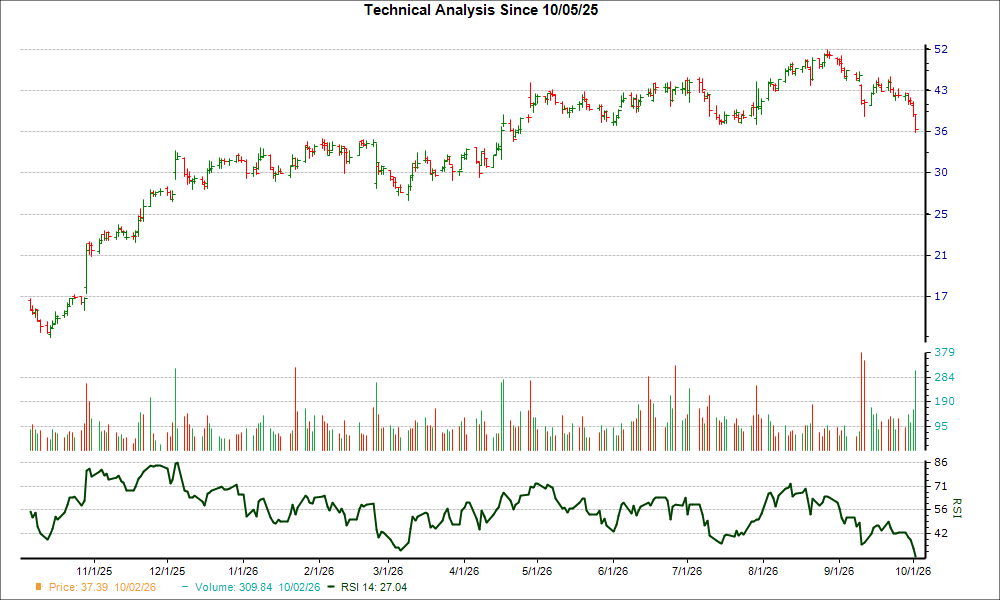
Task: Click the 8/1/26 date label
Action: click(x=763, y=571)
